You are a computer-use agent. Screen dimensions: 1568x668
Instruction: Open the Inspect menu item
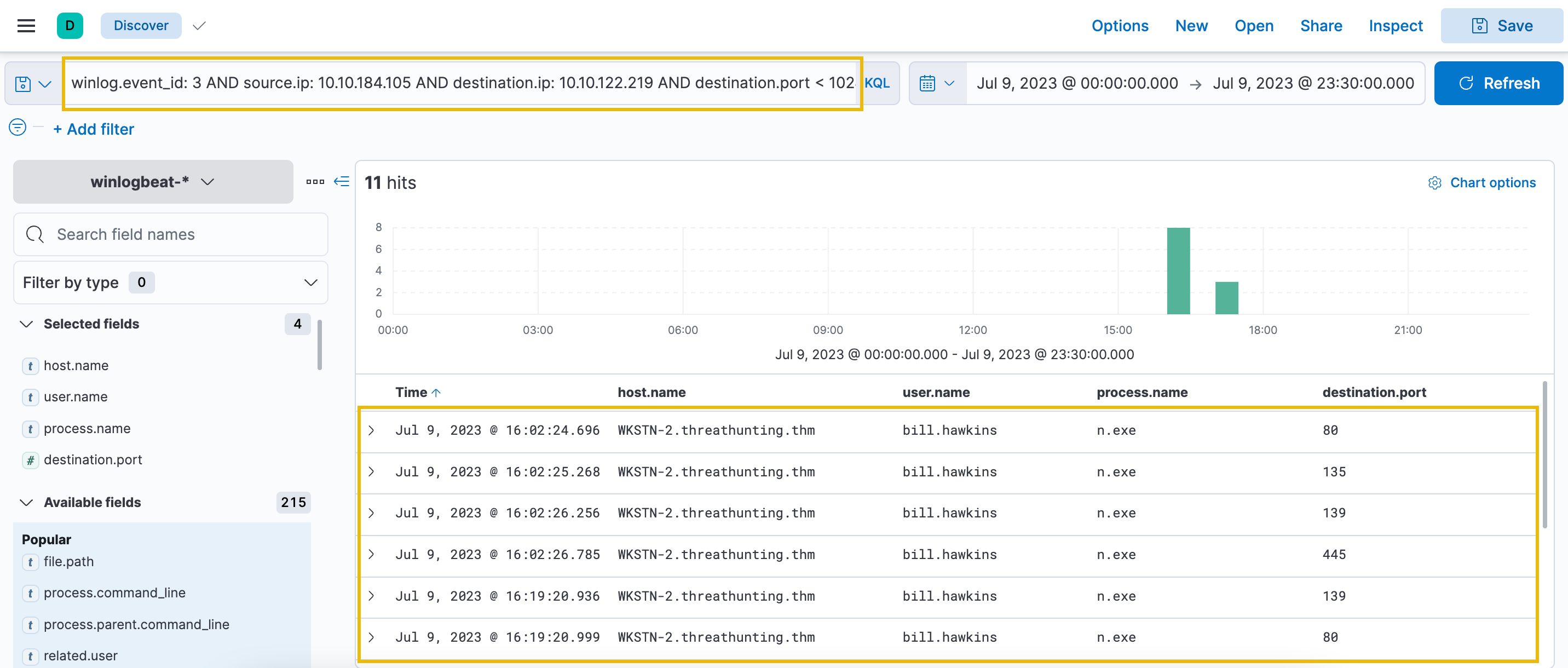click(x=1395, y=26)
